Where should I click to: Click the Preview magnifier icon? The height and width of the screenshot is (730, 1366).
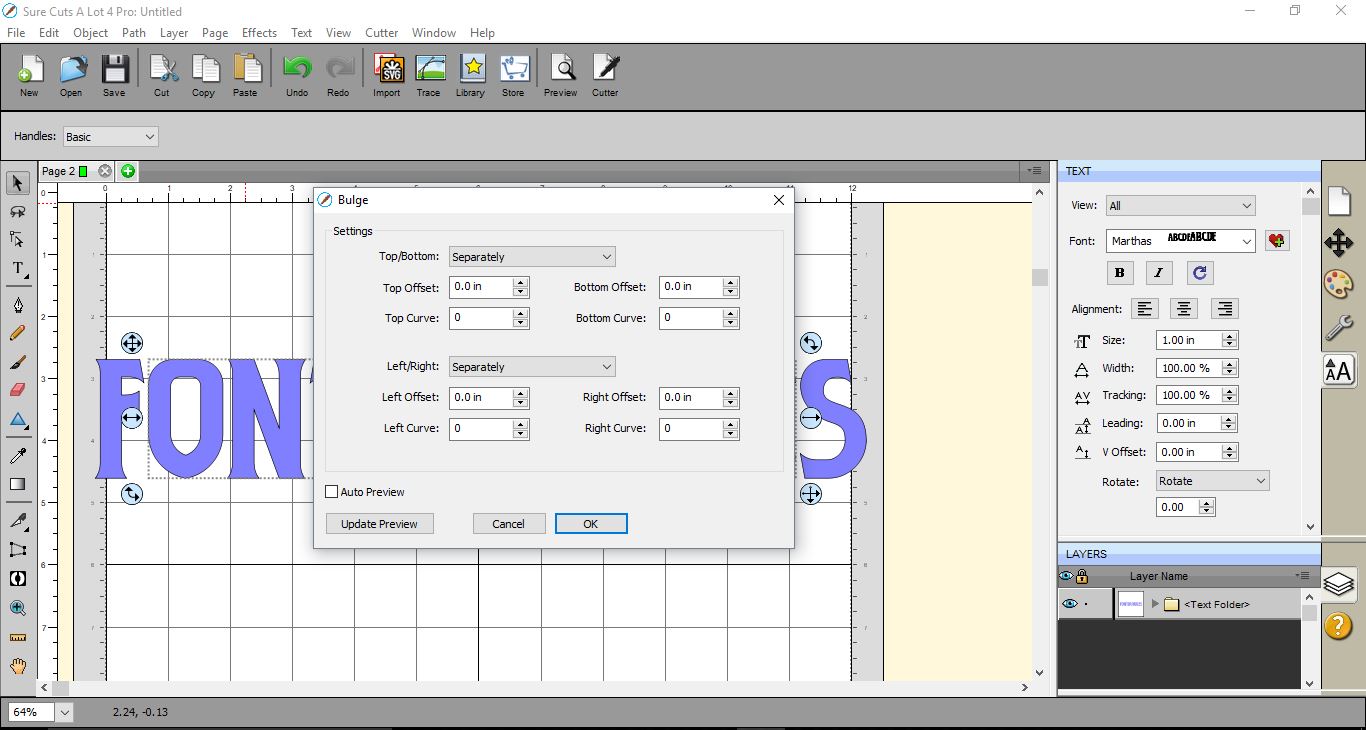point(561,75)
